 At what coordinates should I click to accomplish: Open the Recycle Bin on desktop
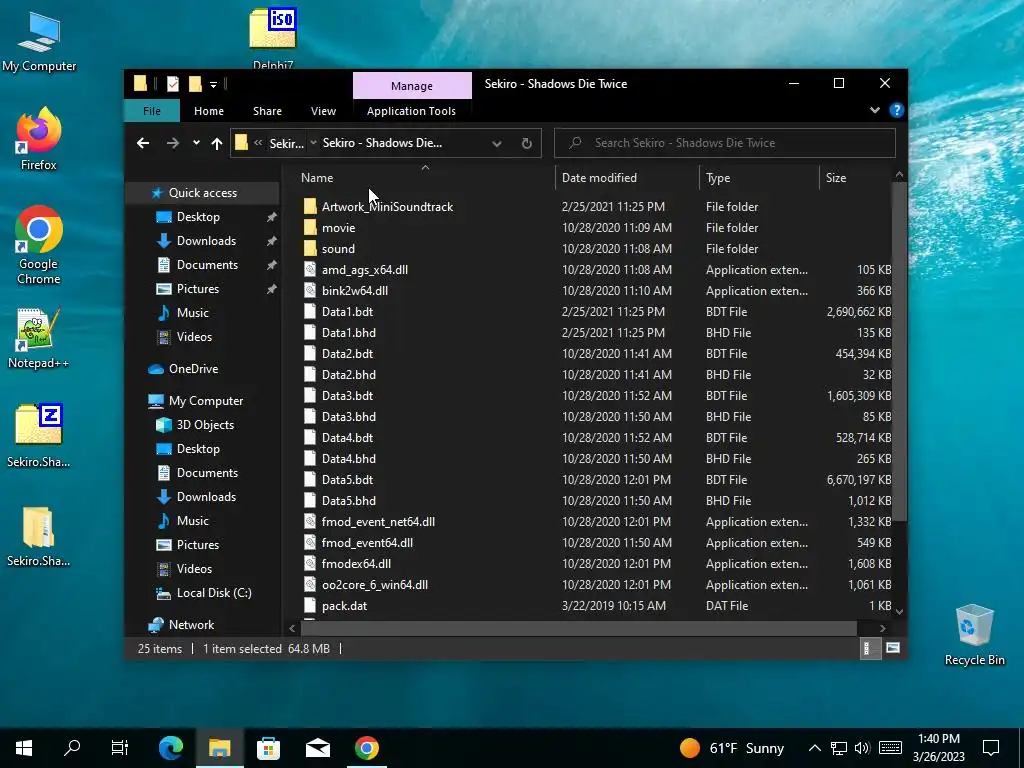click(x=974, y=635)
